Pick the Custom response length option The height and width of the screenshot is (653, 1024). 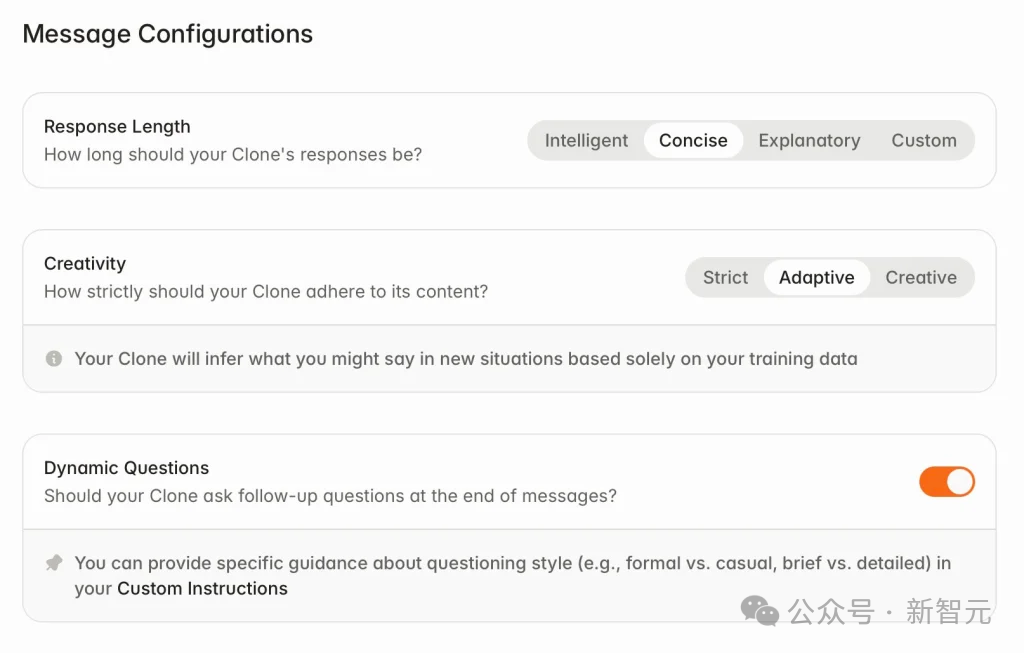(924, 140)
